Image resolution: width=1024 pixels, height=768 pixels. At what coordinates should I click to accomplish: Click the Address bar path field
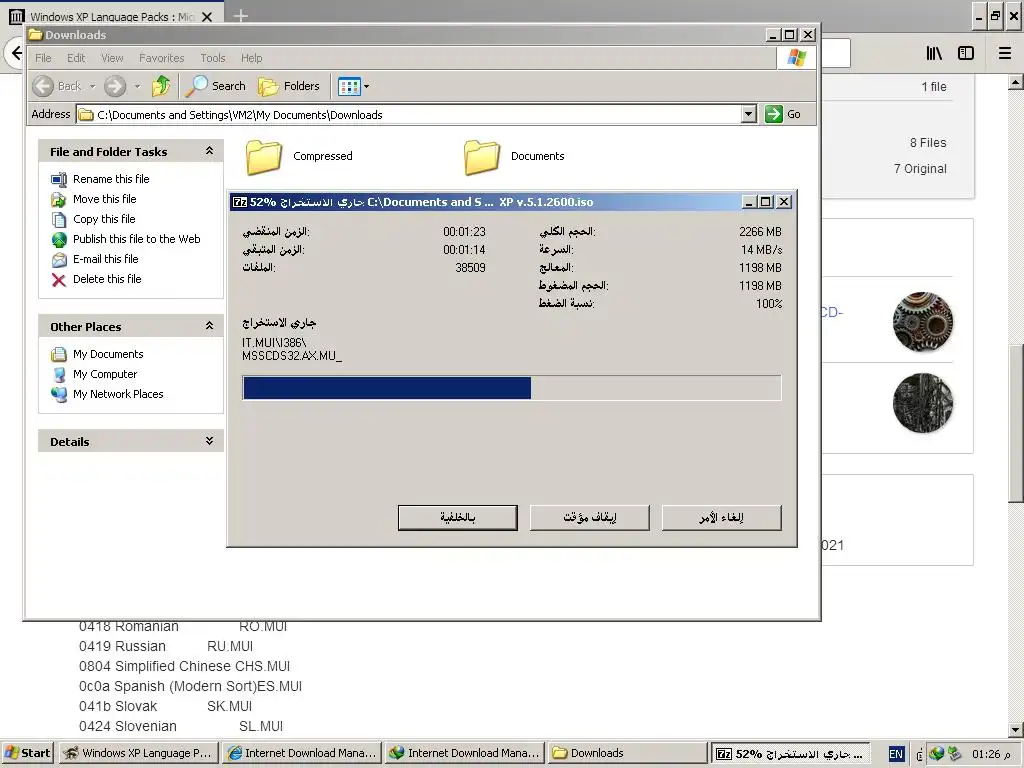409,114
